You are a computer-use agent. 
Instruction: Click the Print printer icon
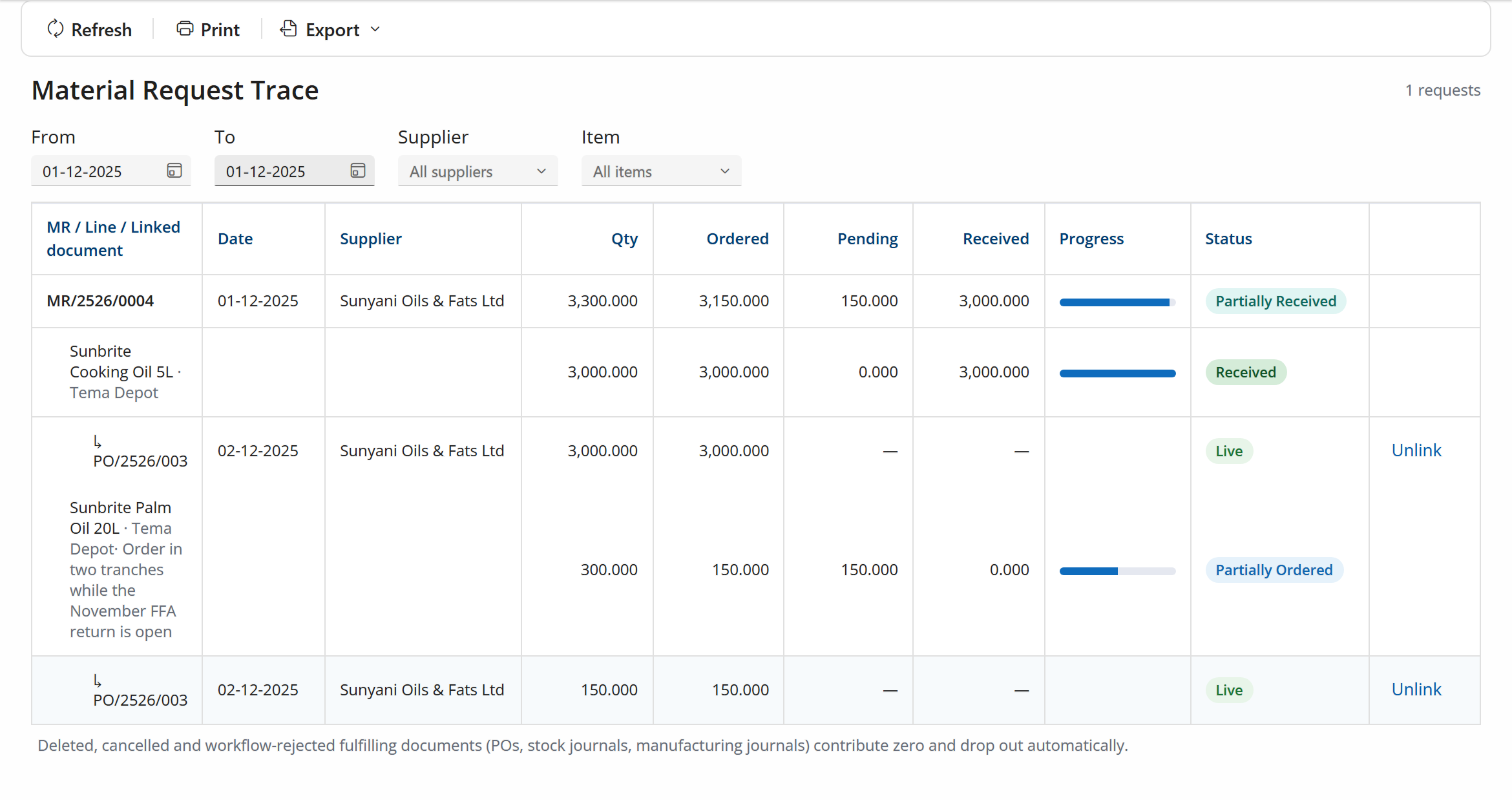point(185,29)
